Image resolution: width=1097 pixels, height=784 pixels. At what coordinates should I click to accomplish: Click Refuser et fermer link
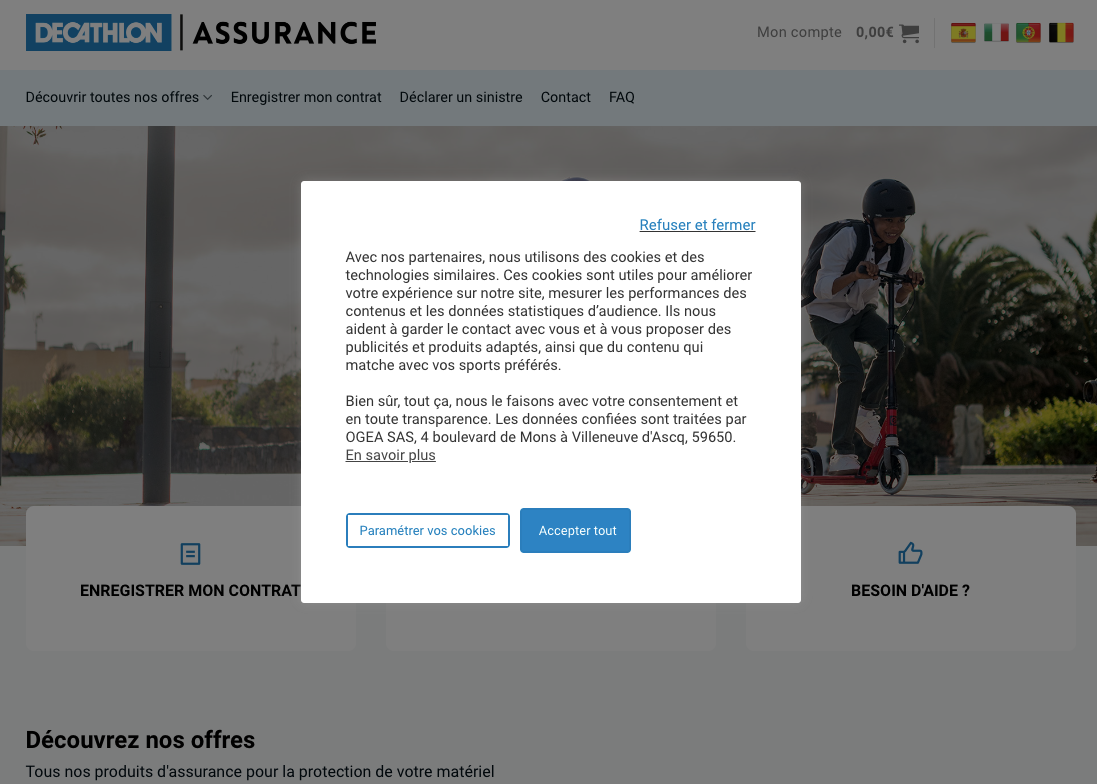click(698, 225)
